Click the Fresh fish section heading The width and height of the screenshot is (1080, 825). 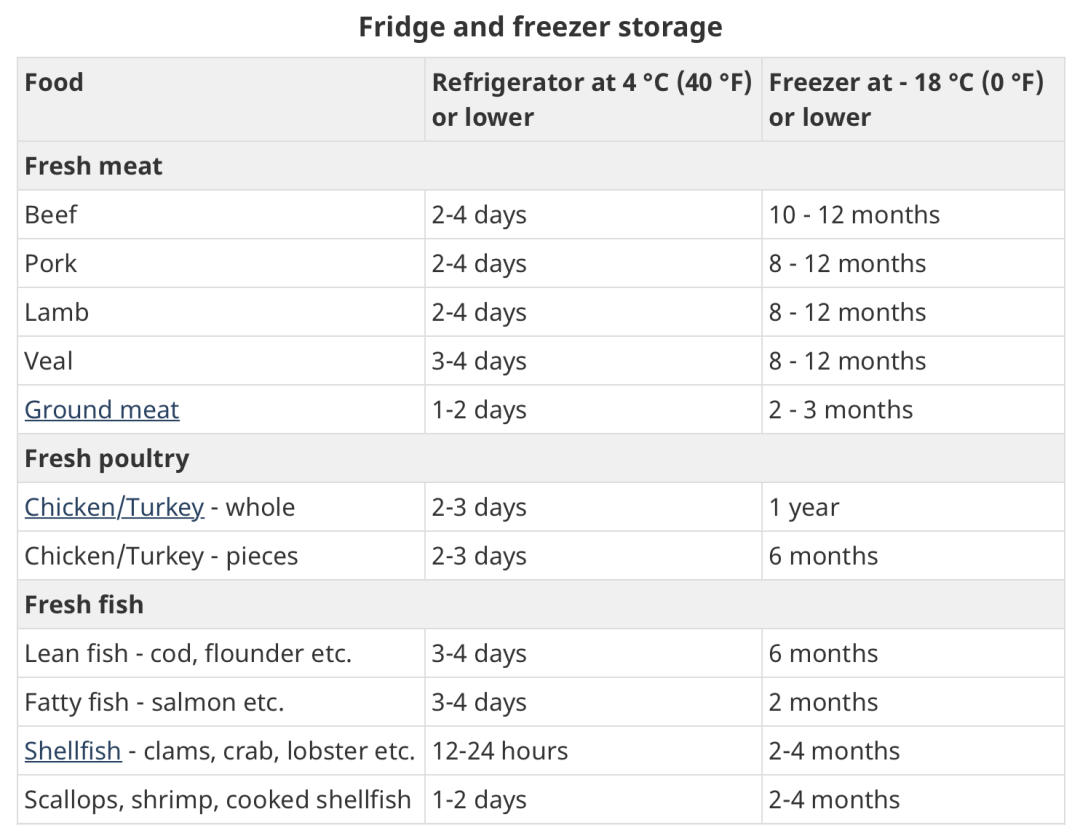(84, 605)
